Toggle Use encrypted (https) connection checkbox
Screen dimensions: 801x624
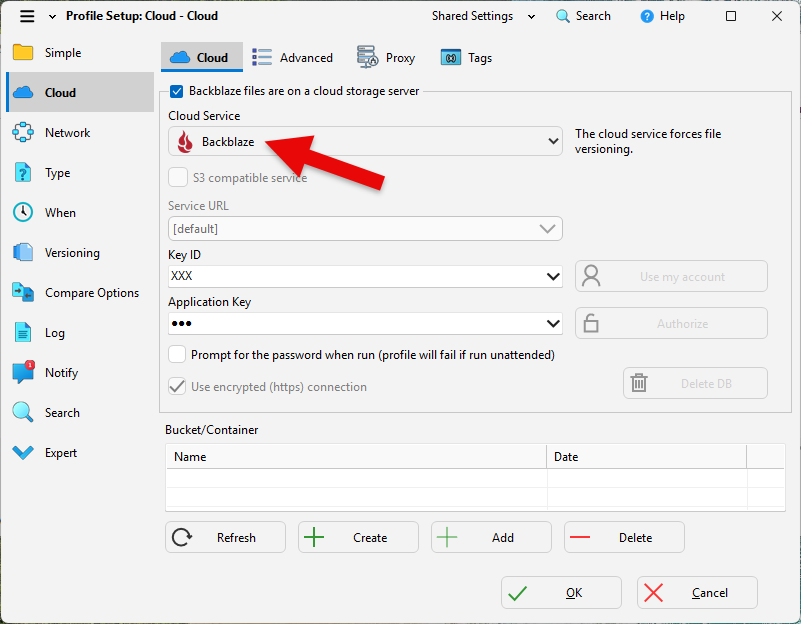(x=177, y=386)
